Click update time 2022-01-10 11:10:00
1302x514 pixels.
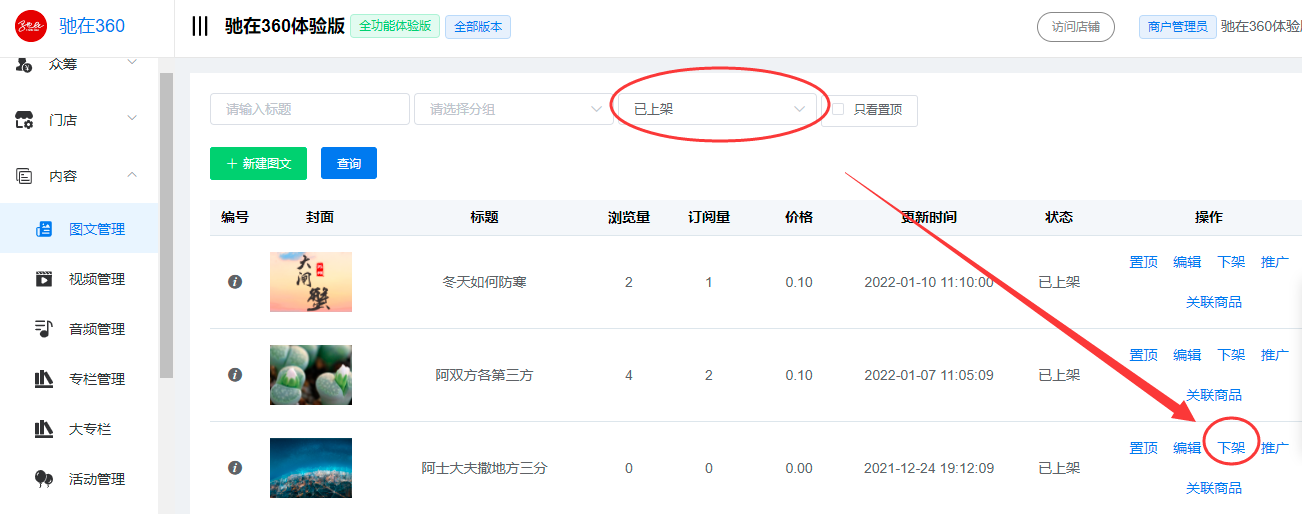(929, 282)
